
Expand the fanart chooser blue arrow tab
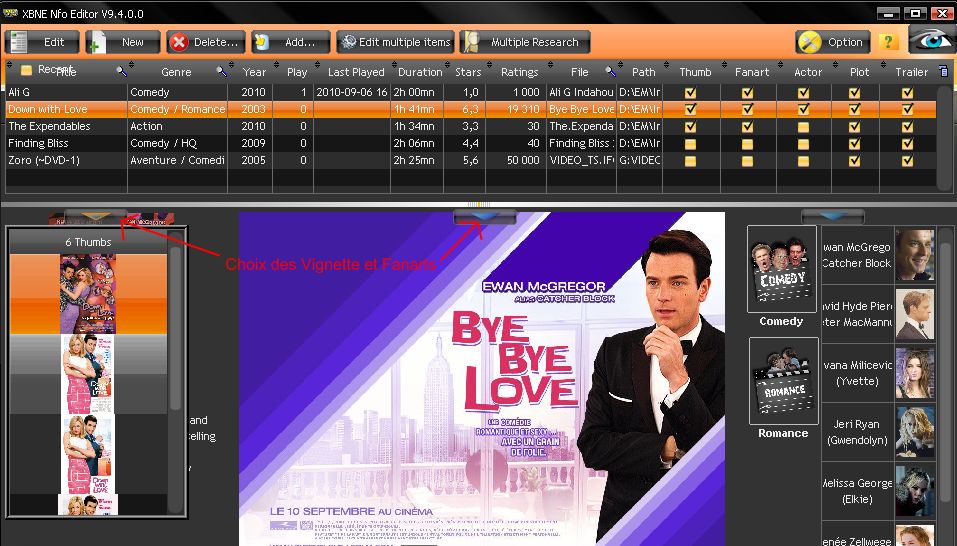485,217
